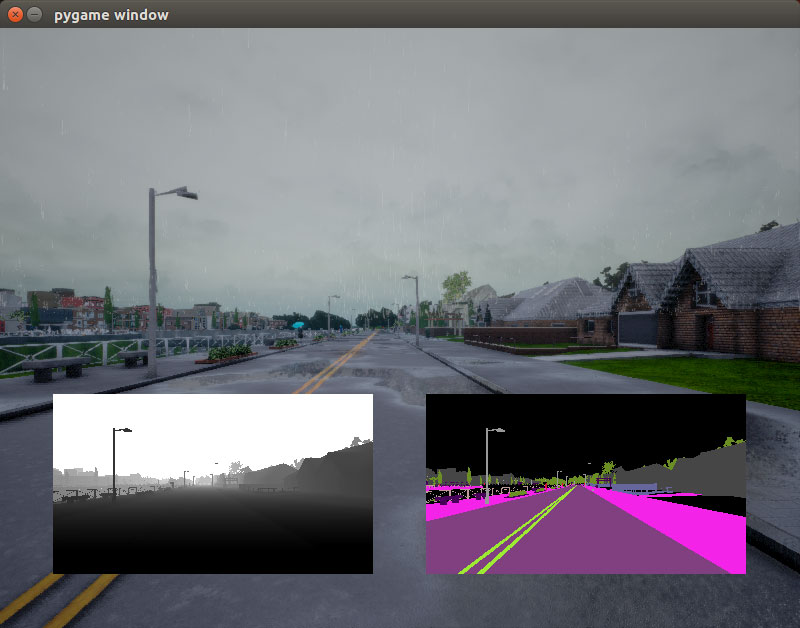The height and width of the screenshot is (628, 800).
Task: Click the white lamp post in segmentation view
Action: pyautogui.click(x=488, y=465)
